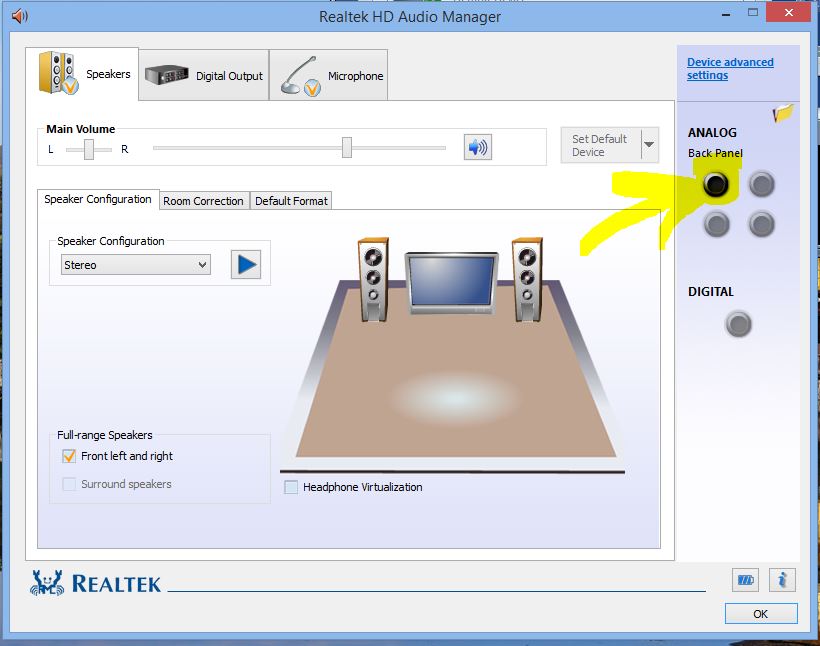This screenshot has height=646, width=820.
Task: Click the Set Default Device button
Action: click(601, 145)
